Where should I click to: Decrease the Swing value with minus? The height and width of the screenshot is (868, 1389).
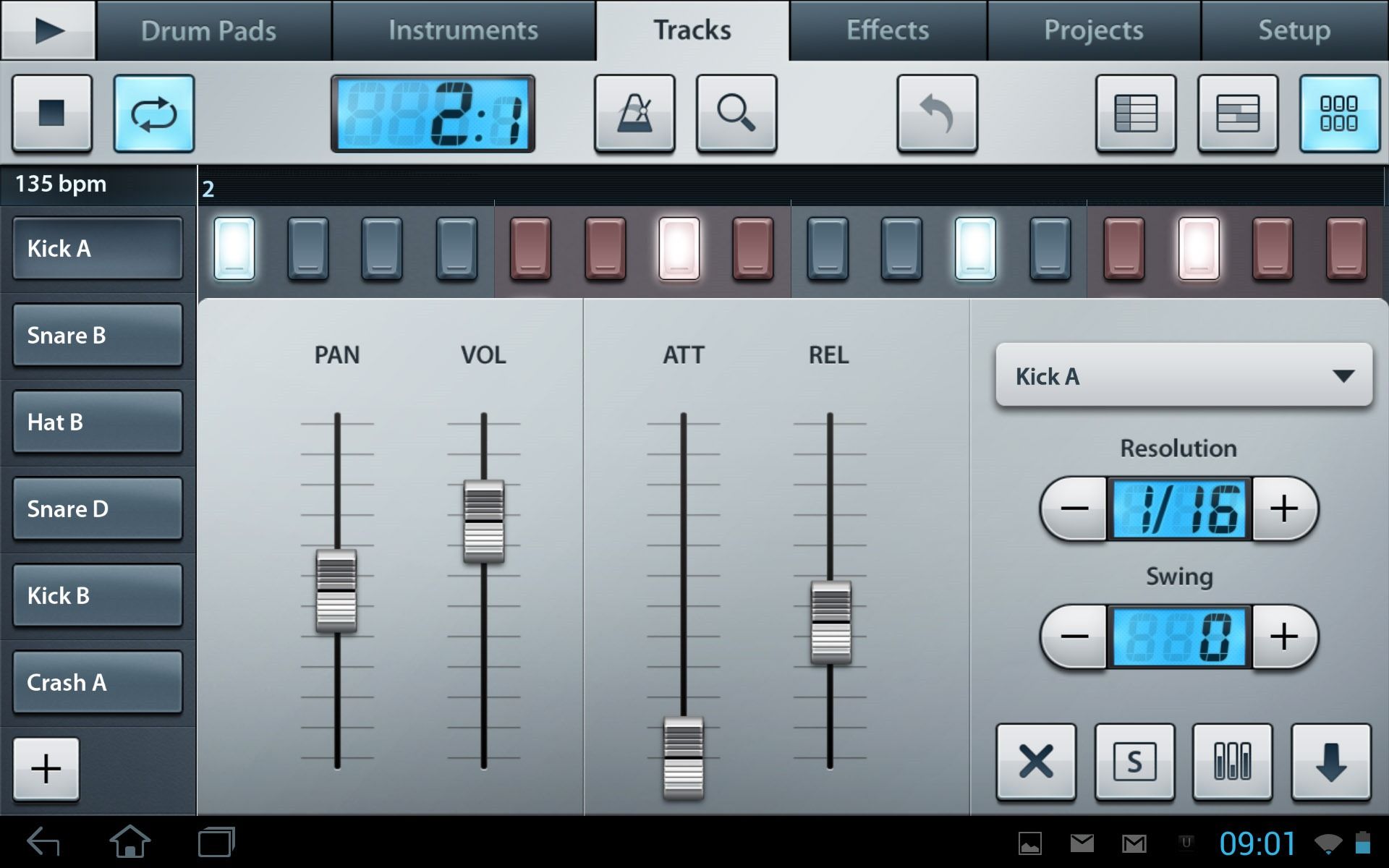click(1074, 637)
